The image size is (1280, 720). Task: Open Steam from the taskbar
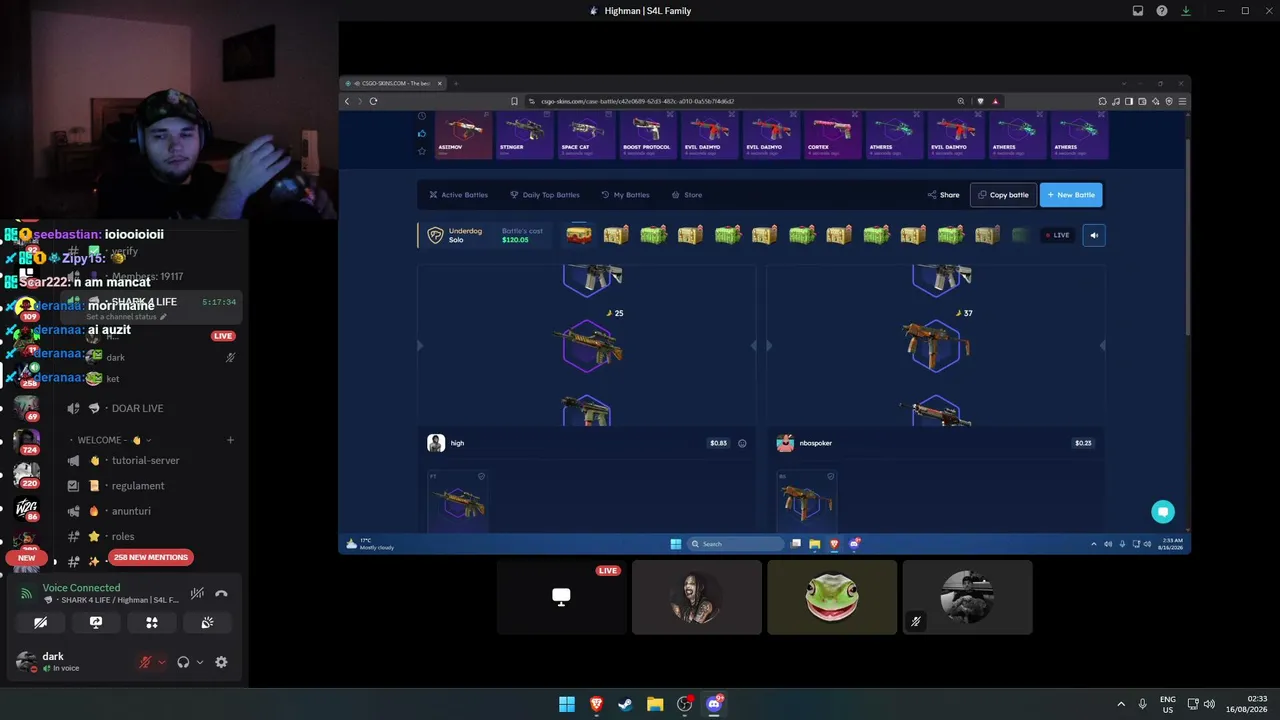point(625,704)
